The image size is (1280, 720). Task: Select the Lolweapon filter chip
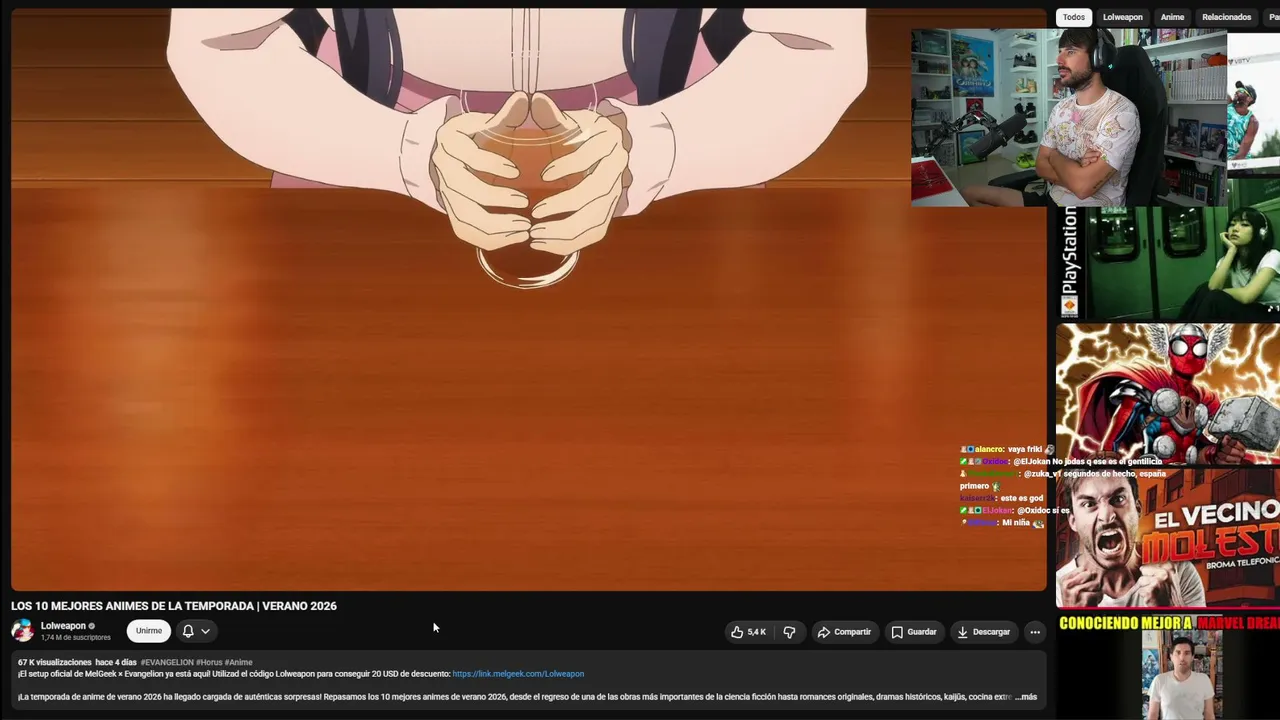point(1122,17)
